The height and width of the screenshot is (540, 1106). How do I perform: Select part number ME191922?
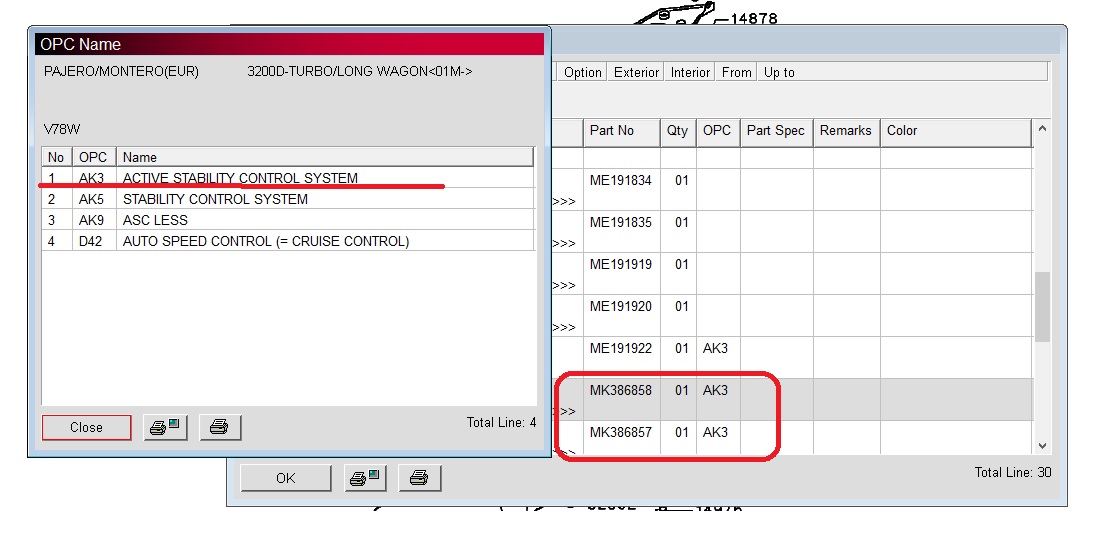621,348
